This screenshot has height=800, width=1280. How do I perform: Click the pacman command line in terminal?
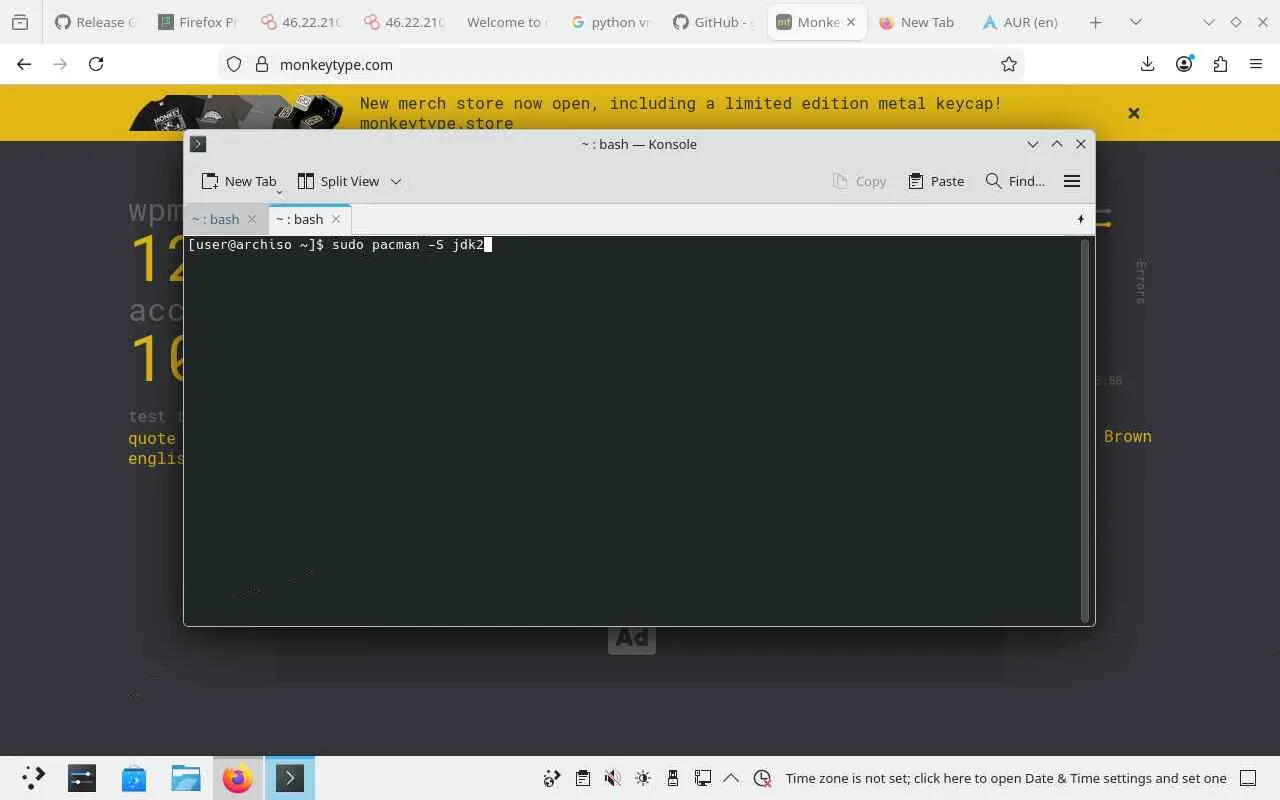click(x=338, y=245)
